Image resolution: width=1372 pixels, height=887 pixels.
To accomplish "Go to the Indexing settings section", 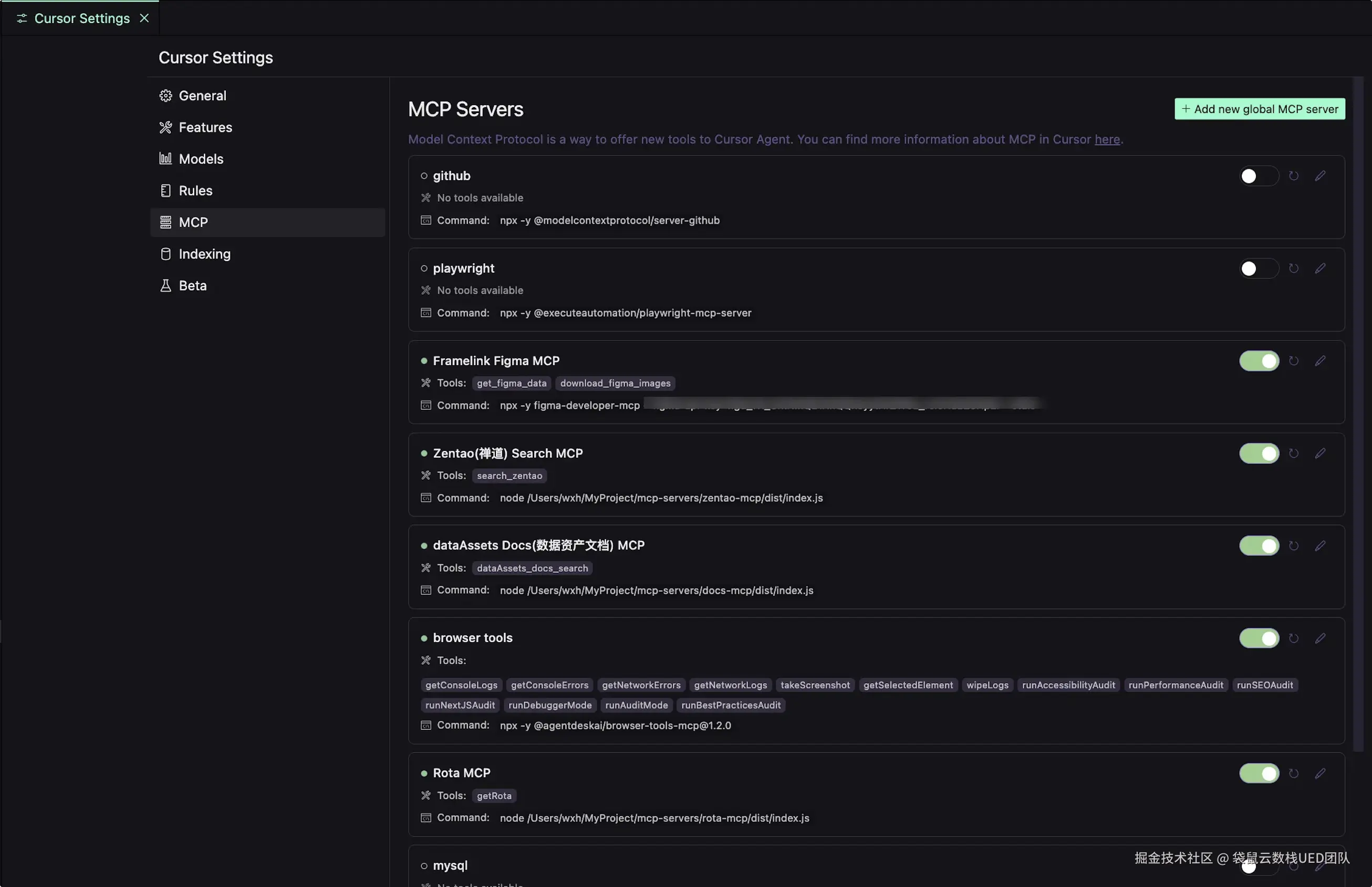I will (204, 254).
